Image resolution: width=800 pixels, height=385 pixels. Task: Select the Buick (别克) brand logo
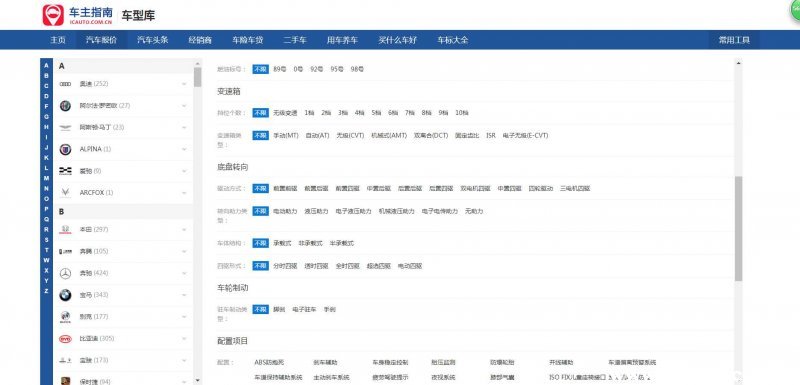pyautogui.click(x=65, y=317)
